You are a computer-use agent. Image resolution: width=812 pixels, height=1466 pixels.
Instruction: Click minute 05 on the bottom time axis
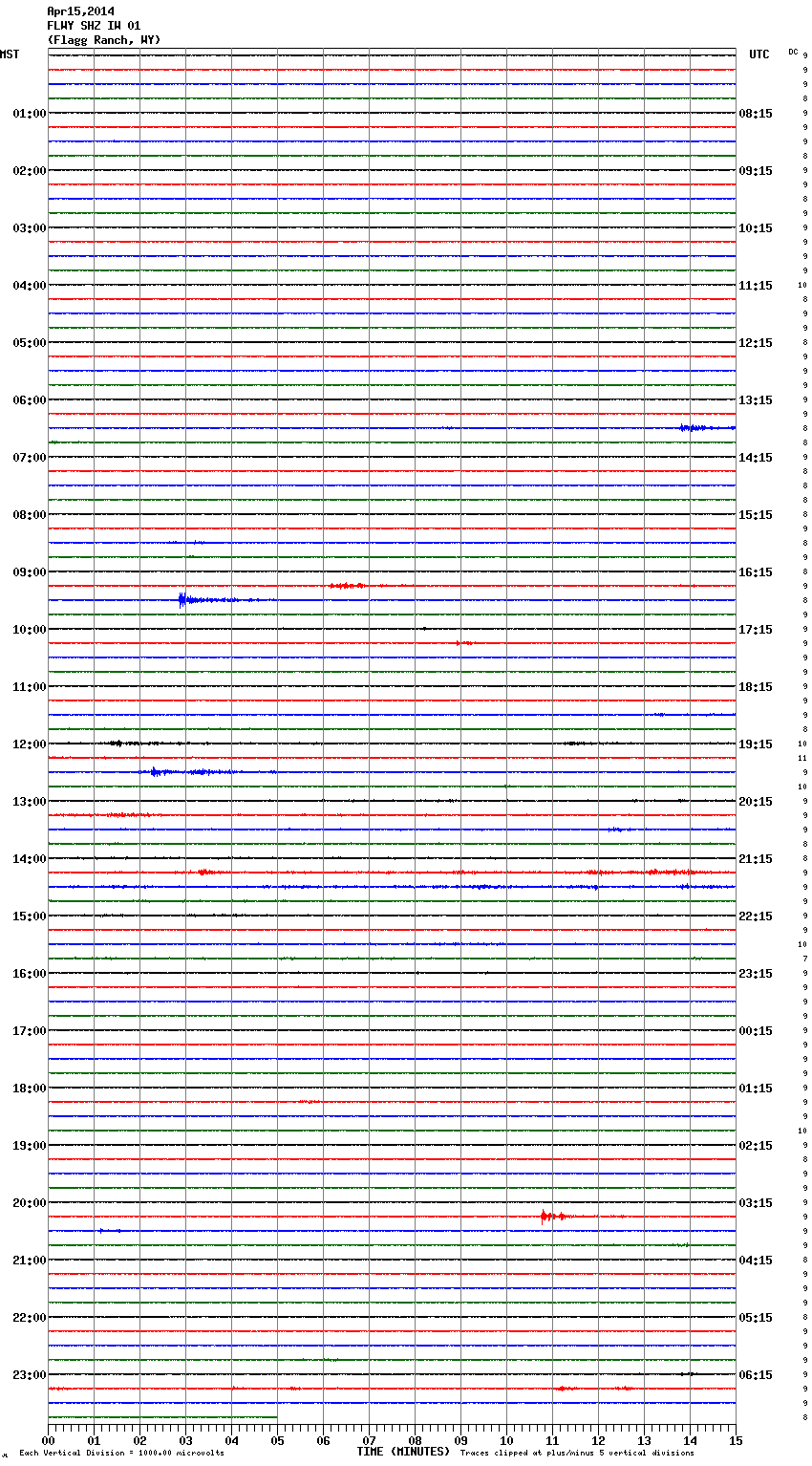coord(277,1440)
